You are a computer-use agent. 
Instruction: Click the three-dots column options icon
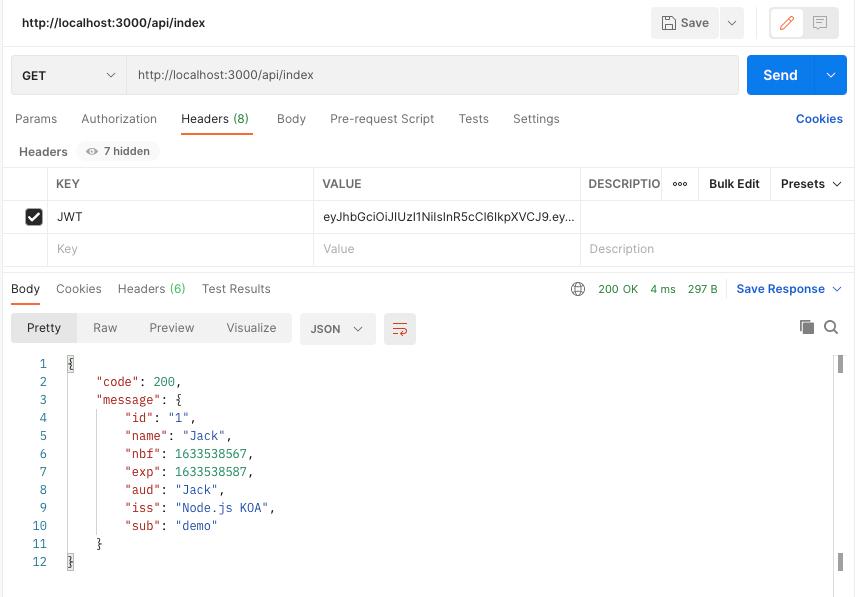pos(680,184)
